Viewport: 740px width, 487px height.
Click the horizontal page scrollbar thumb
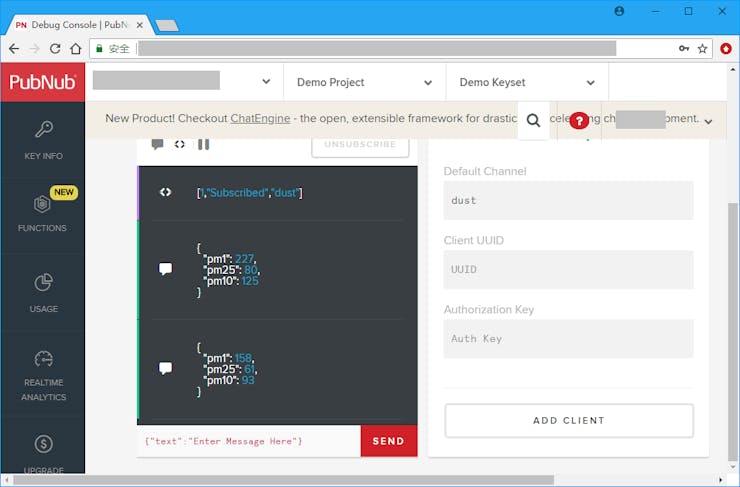point(283,480)
